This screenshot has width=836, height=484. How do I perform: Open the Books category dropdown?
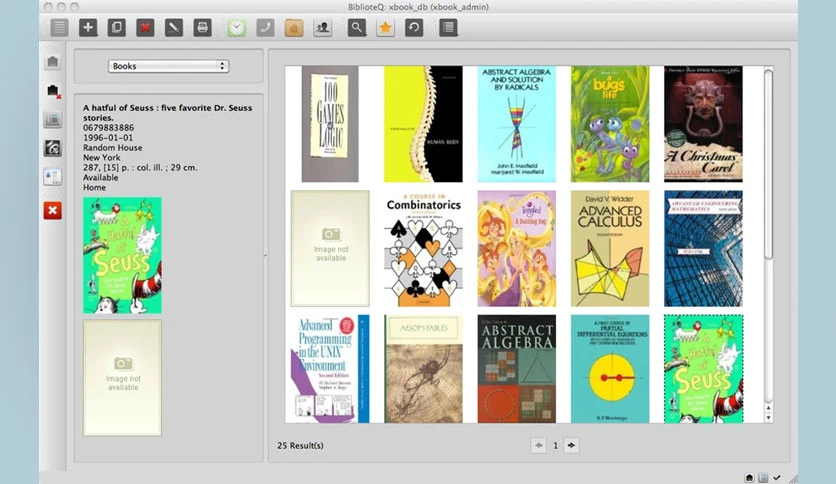click(168, 66)
